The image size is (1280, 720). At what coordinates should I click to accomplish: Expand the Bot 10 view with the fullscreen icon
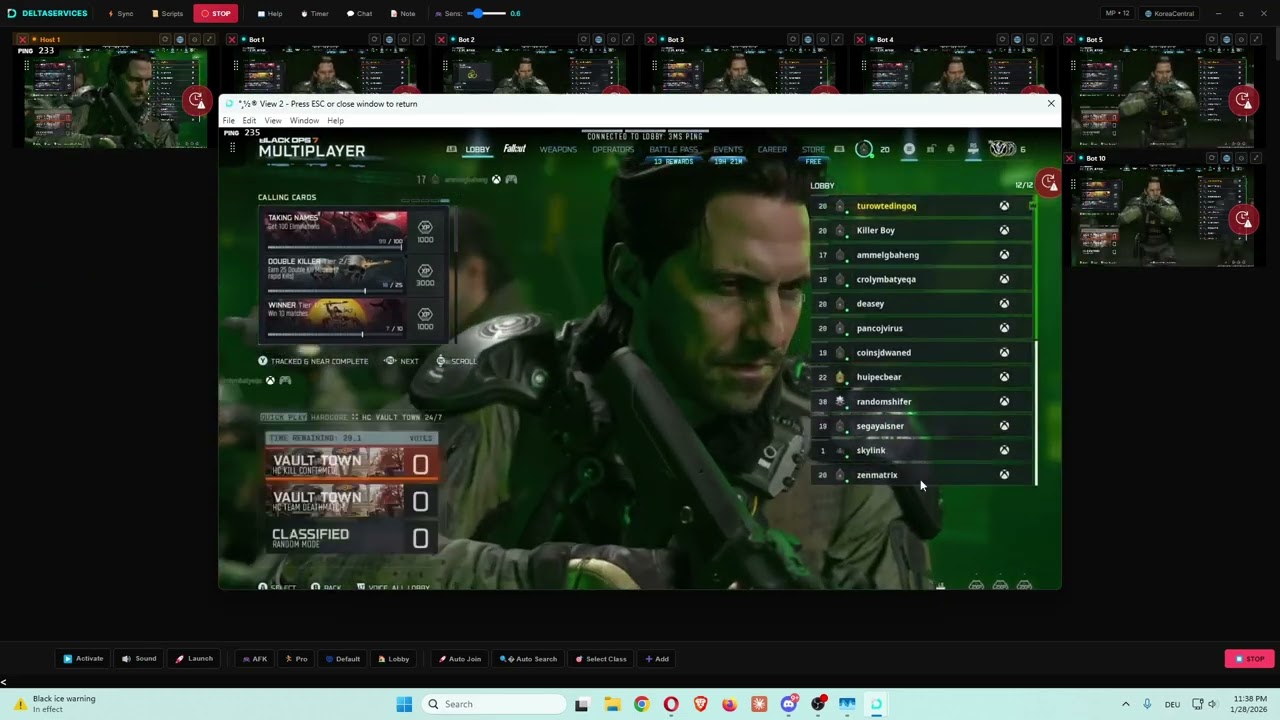click(x=1256, y=158)
